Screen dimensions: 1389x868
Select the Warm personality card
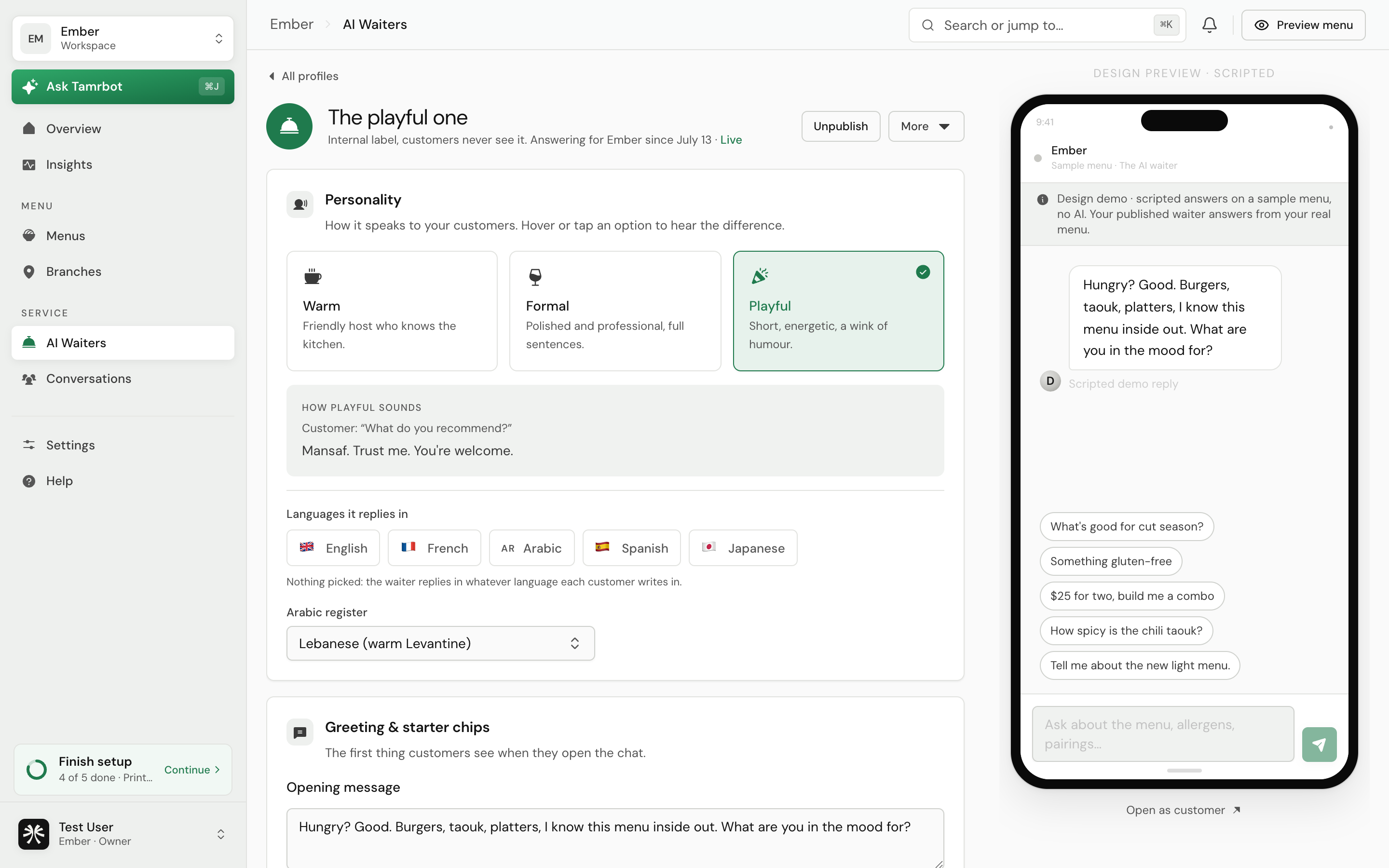coord(392,311)
